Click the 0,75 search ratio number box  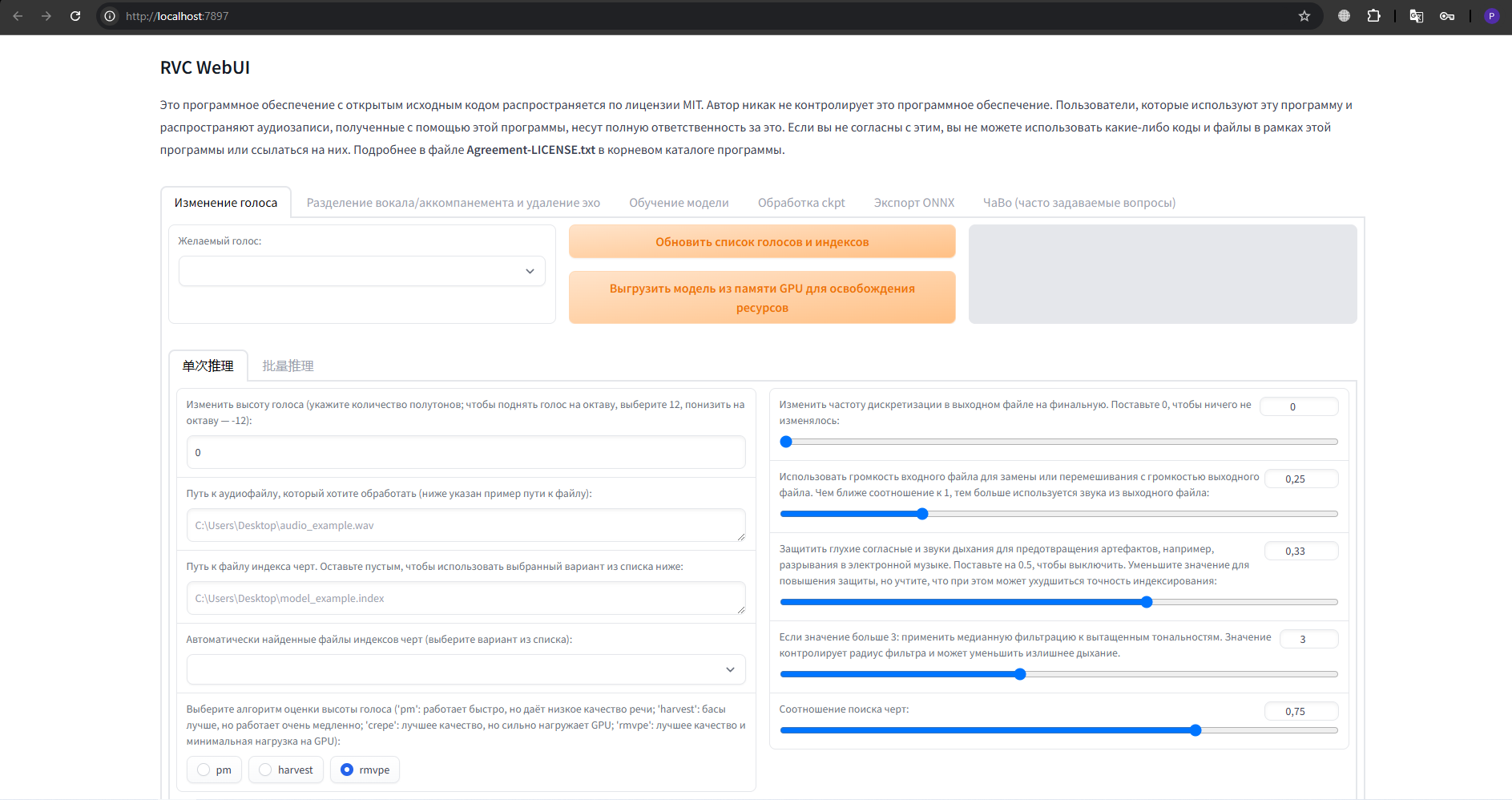(1301, 711)
